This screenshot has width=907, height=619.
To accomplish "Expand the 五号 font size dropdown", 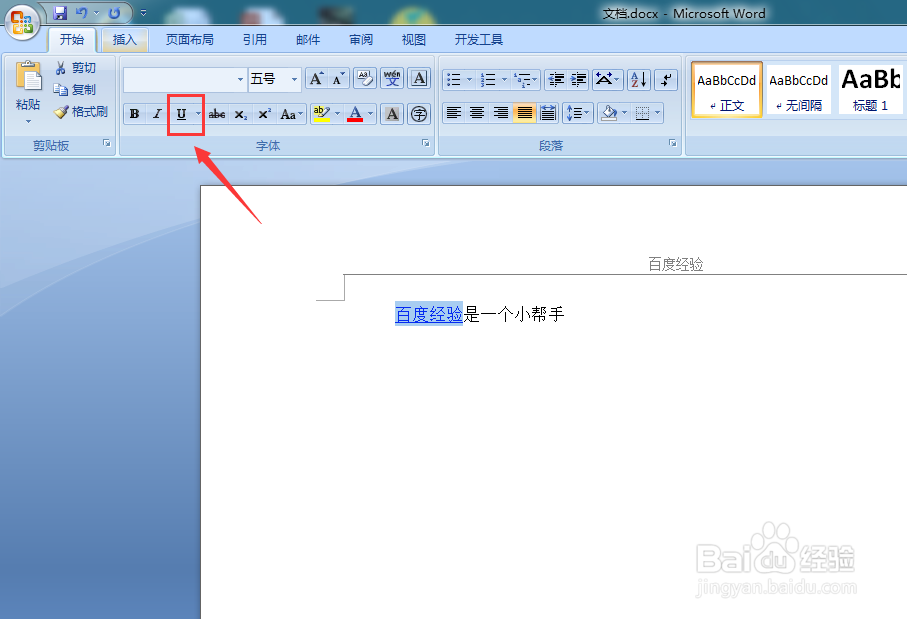I will [x=294, y=79].
